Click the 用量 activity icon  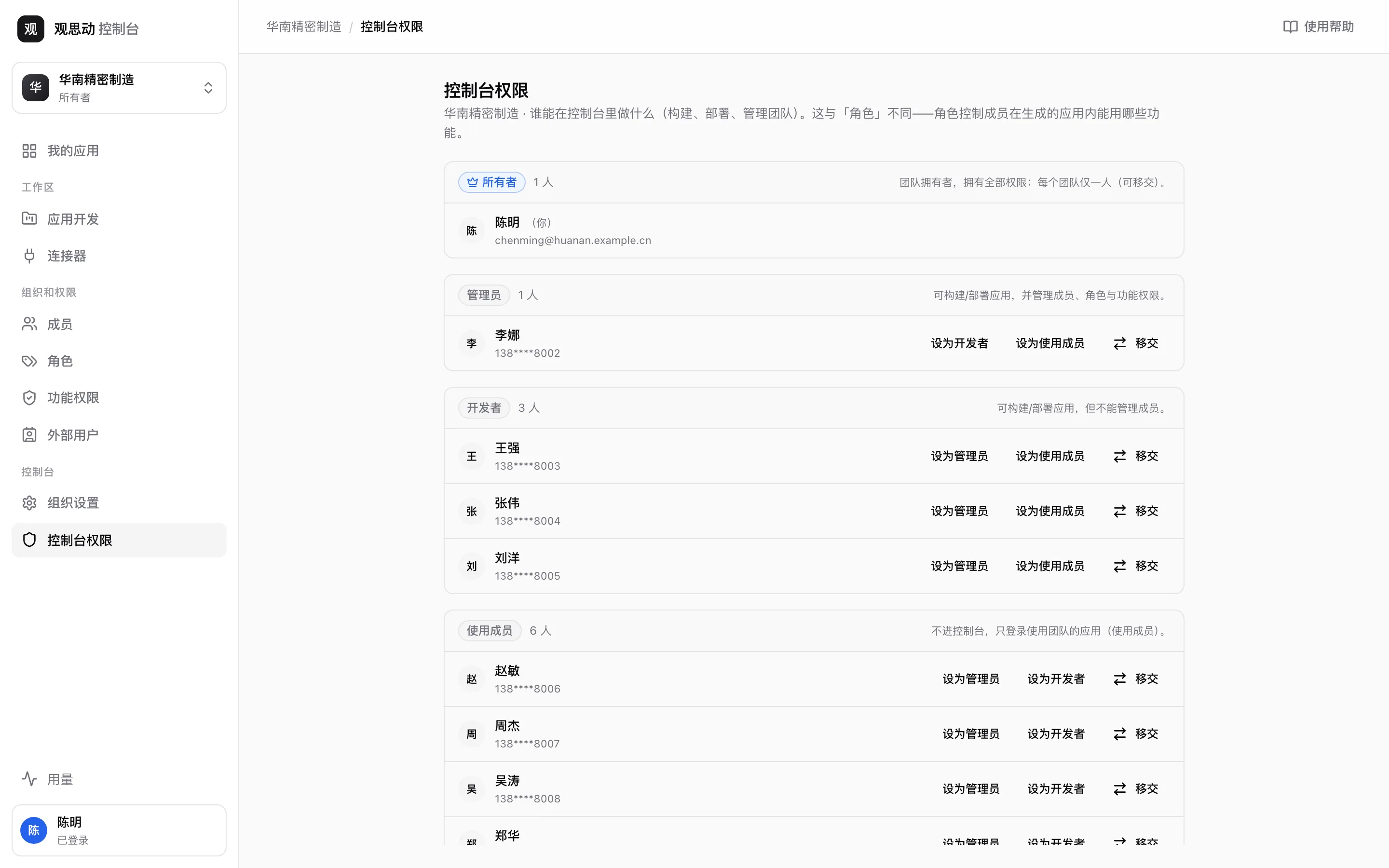pyautogui.click(x=29, y=779)
